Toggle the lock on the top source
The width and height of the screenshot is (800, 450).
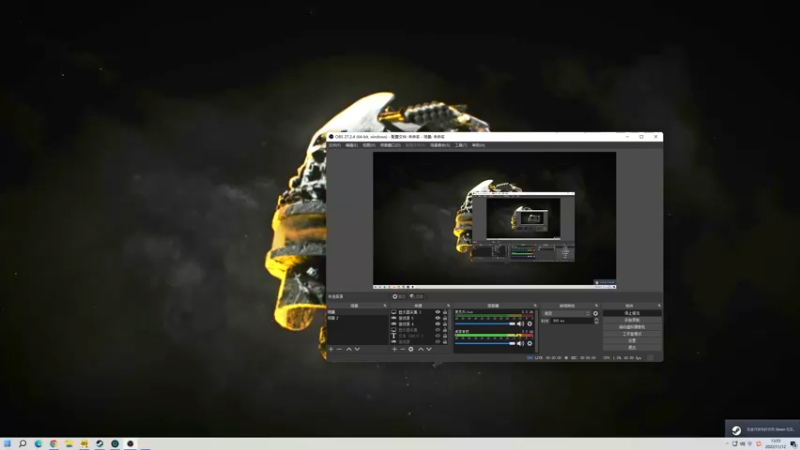pos(445,312)
